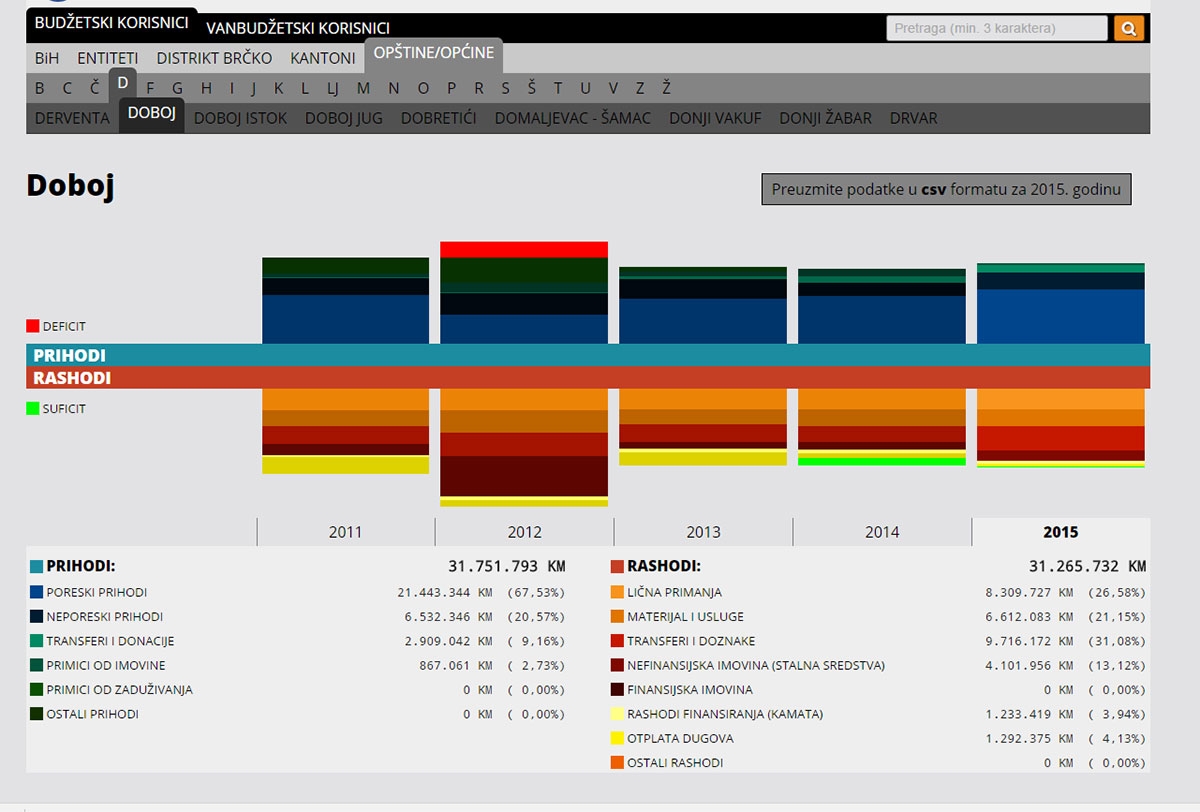This screenshot has height=812, width=1200.
Task: Select the 2014 year column
Action: [x=882, y=532]
